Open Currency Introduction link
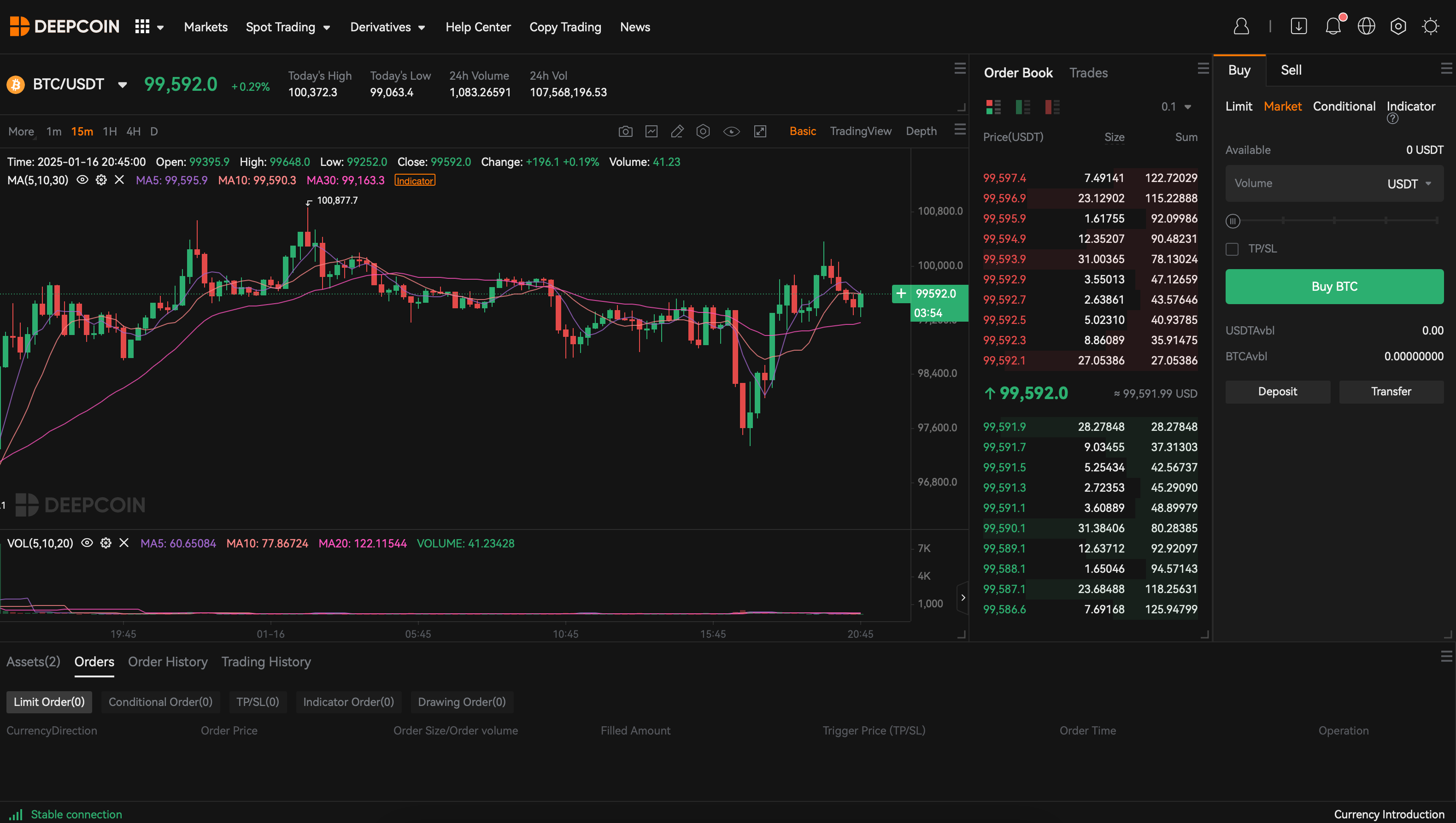This screenshot has width=1456, height=823. (1389, 814)
